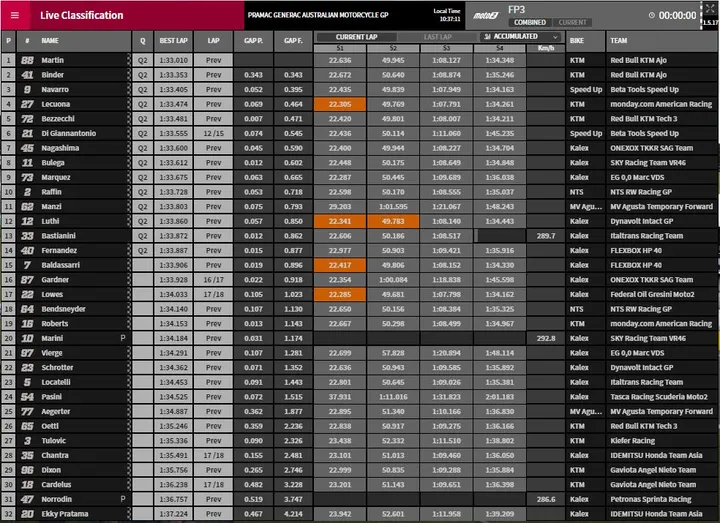The width and height of the screenshot is (720, 523).
Task: Click the session timer clock icon
Action: click(x=652, y=15)
